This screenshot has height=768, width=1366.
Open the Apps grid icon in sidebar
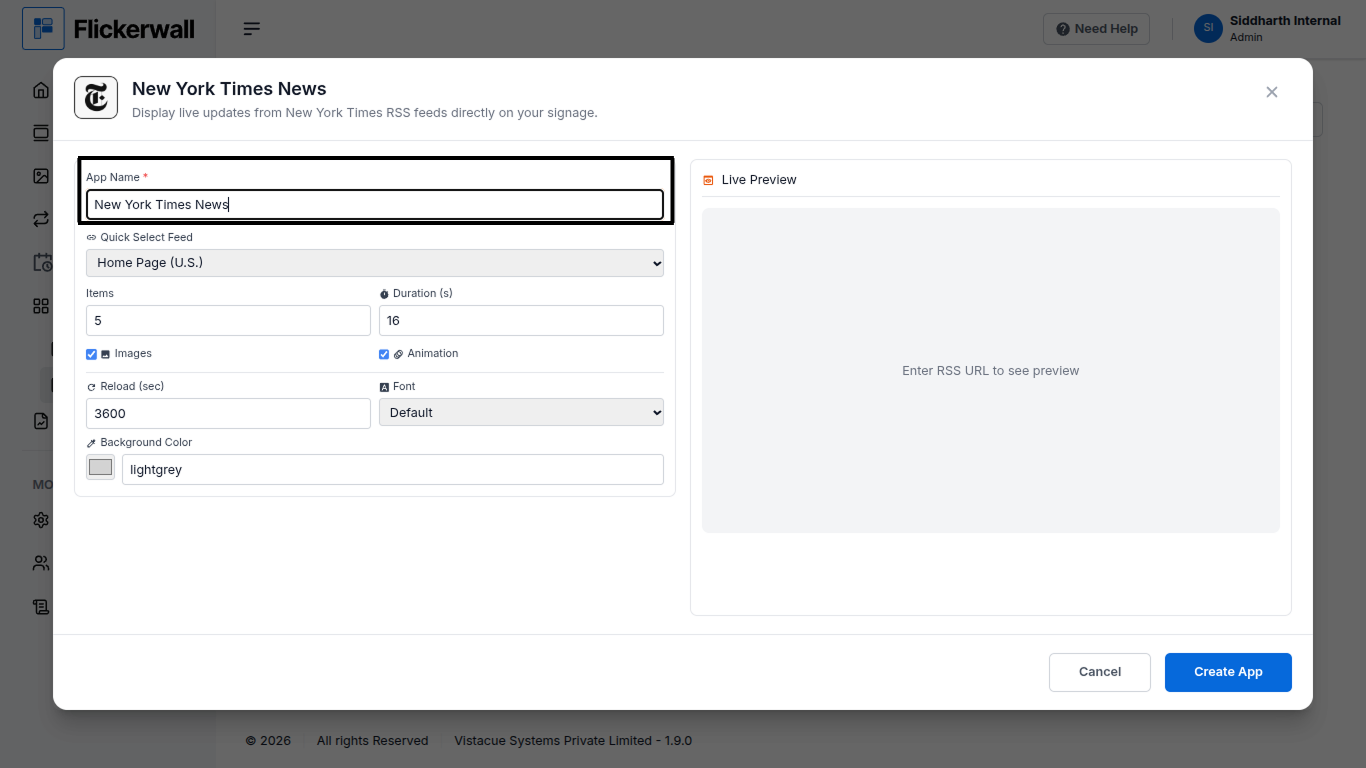(41, 306)
